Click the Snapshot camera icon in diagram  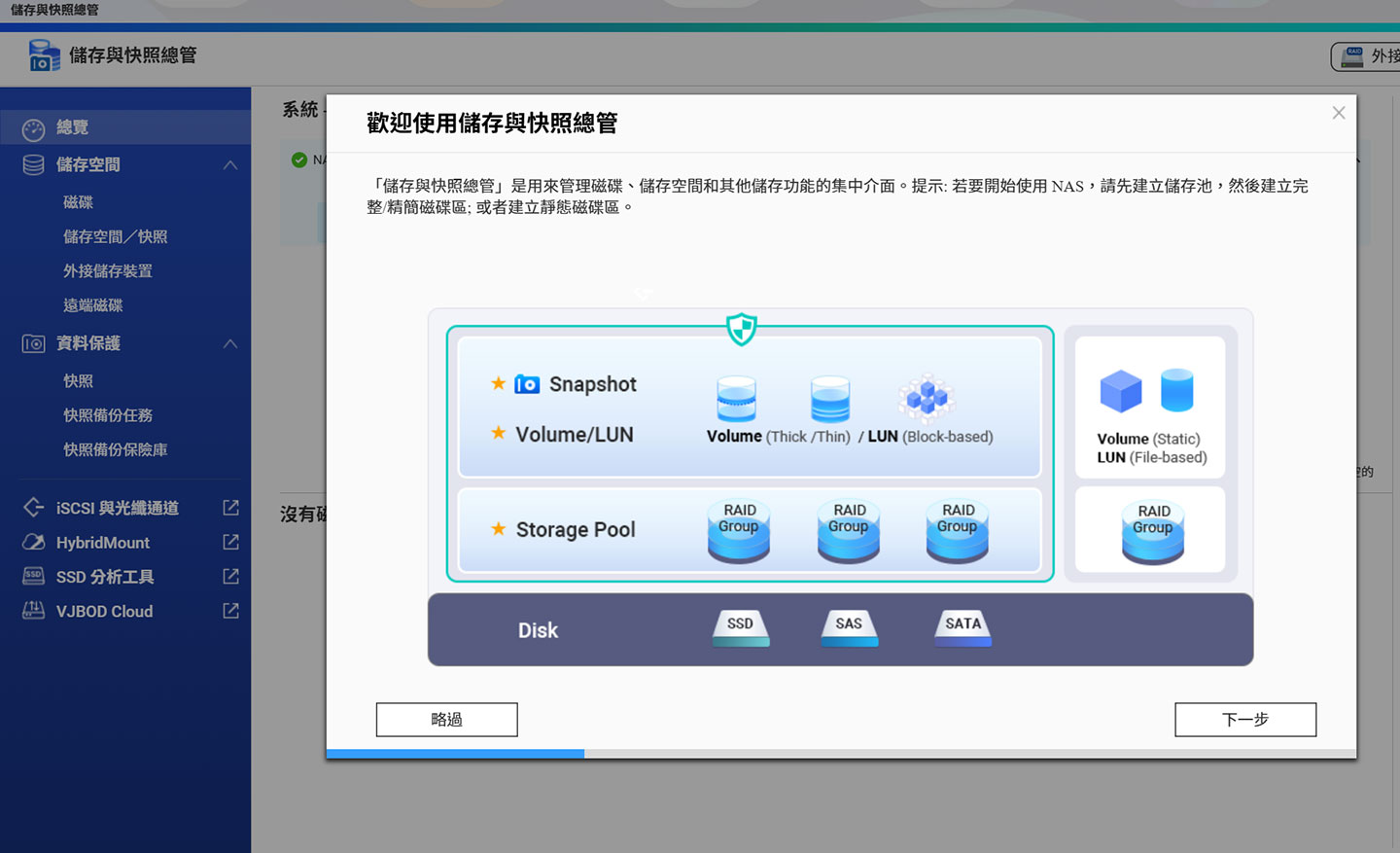click(x=527, y=384)
